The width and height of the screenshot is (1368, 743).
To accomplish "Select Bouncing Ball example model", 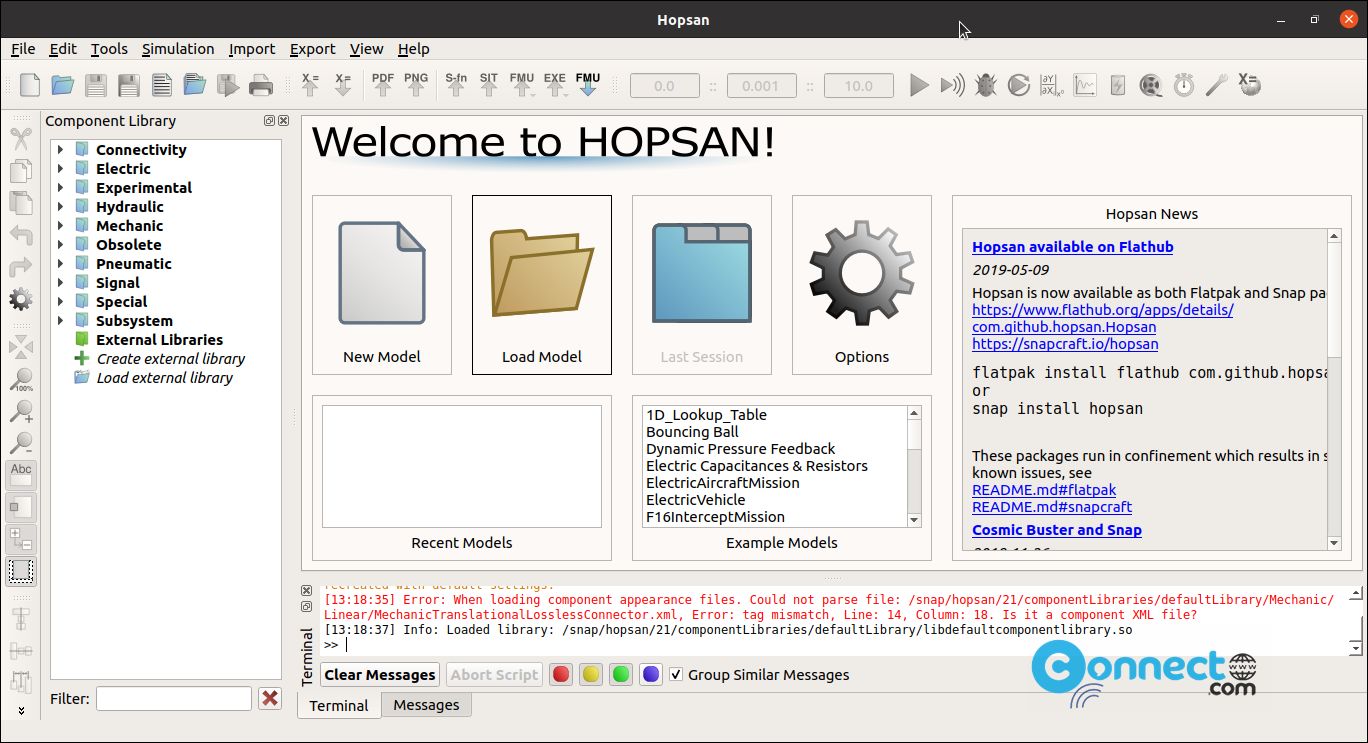I will 692,432.
